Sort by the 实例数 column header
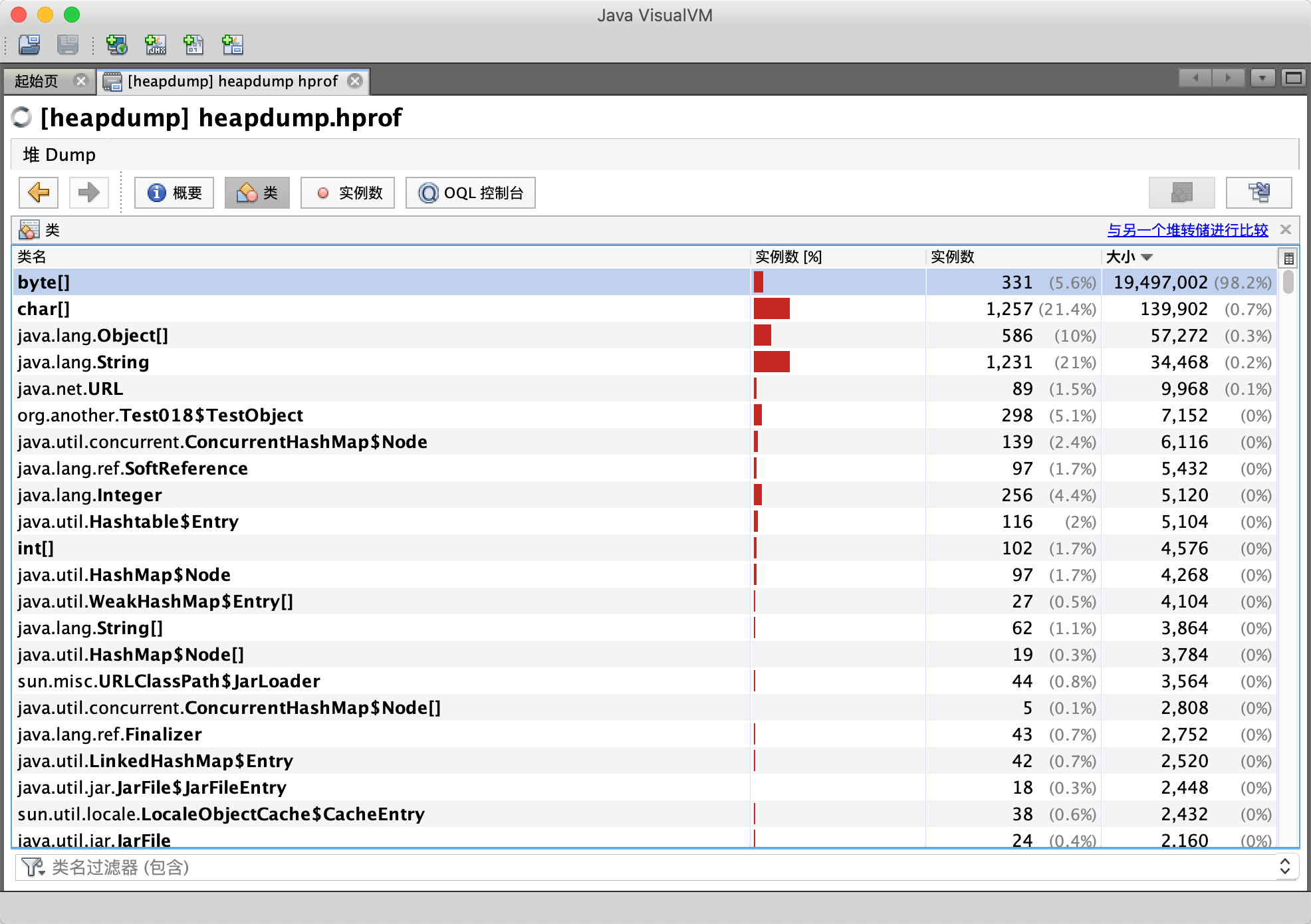1311x924 pixels. click(1013, 257)
